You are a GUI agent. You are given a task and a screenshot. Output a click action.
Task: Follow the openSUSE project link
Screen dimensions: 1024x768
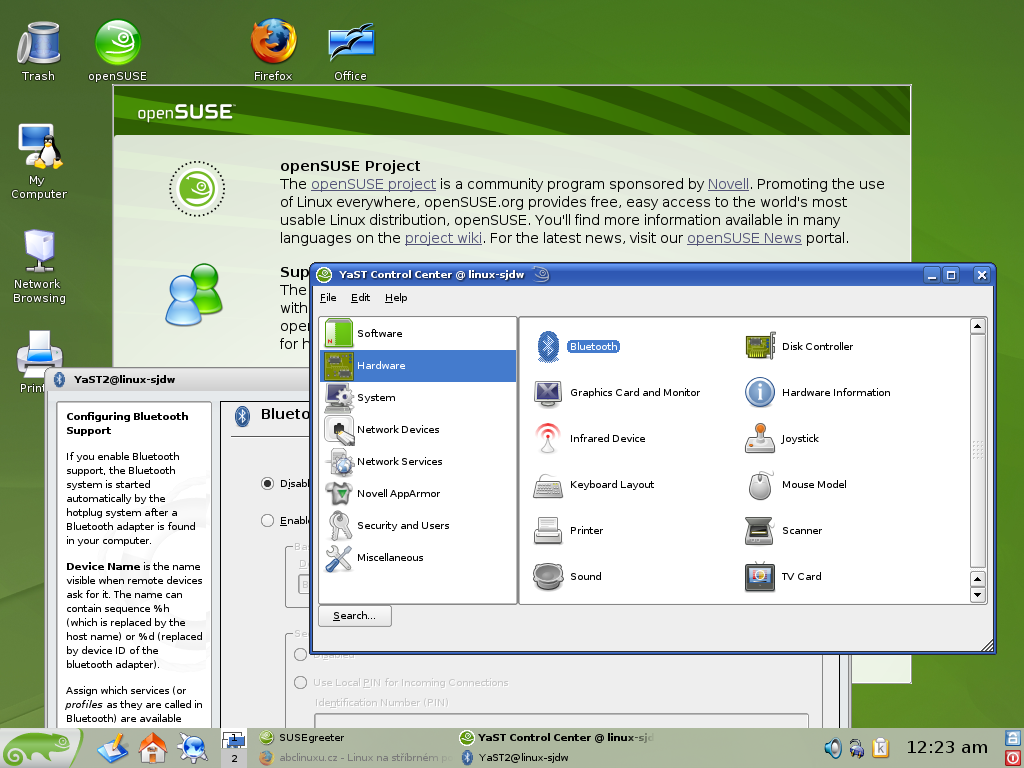374,184
